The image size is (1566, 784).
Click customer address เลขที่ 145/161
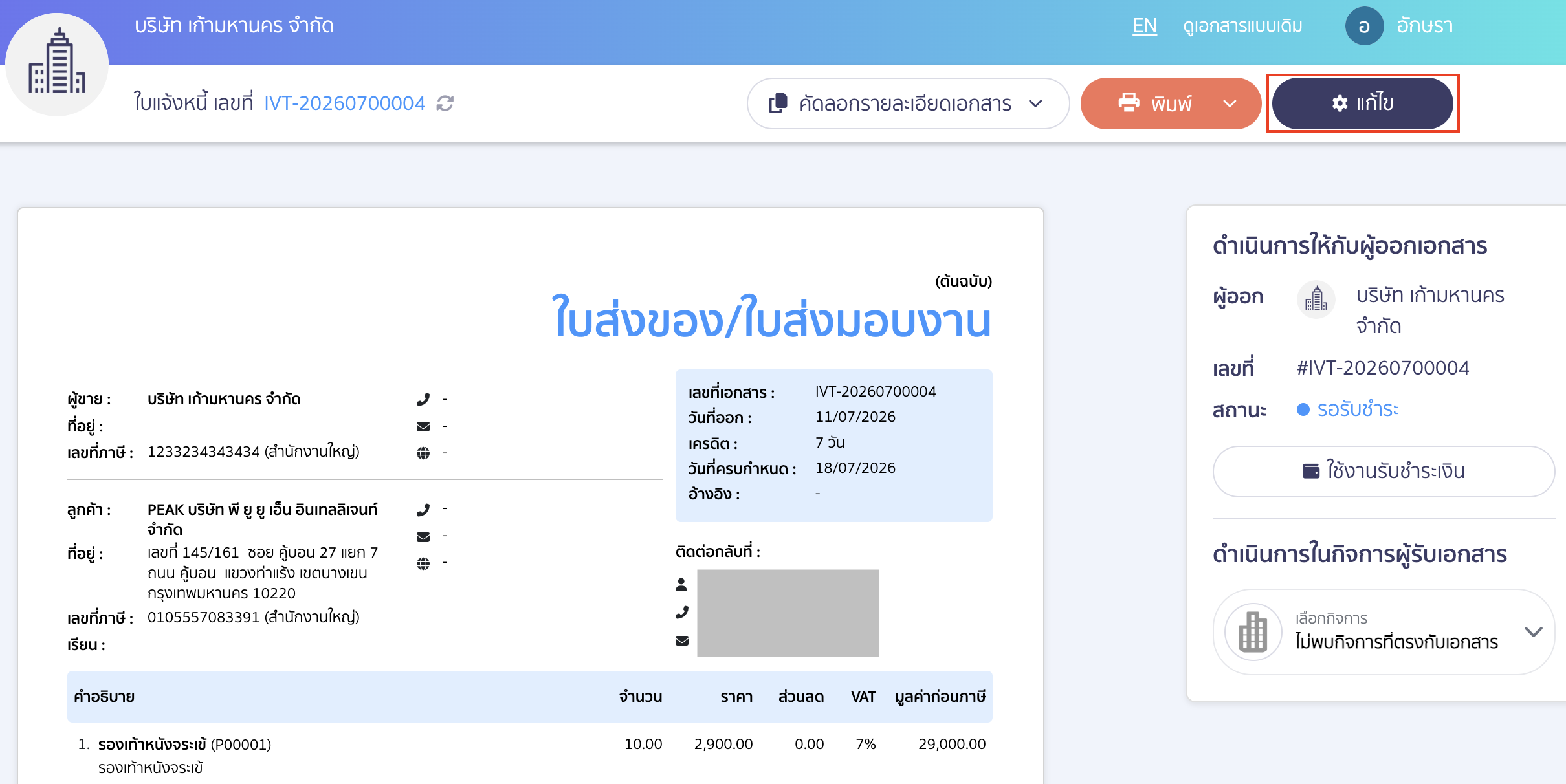coord(262,572)
